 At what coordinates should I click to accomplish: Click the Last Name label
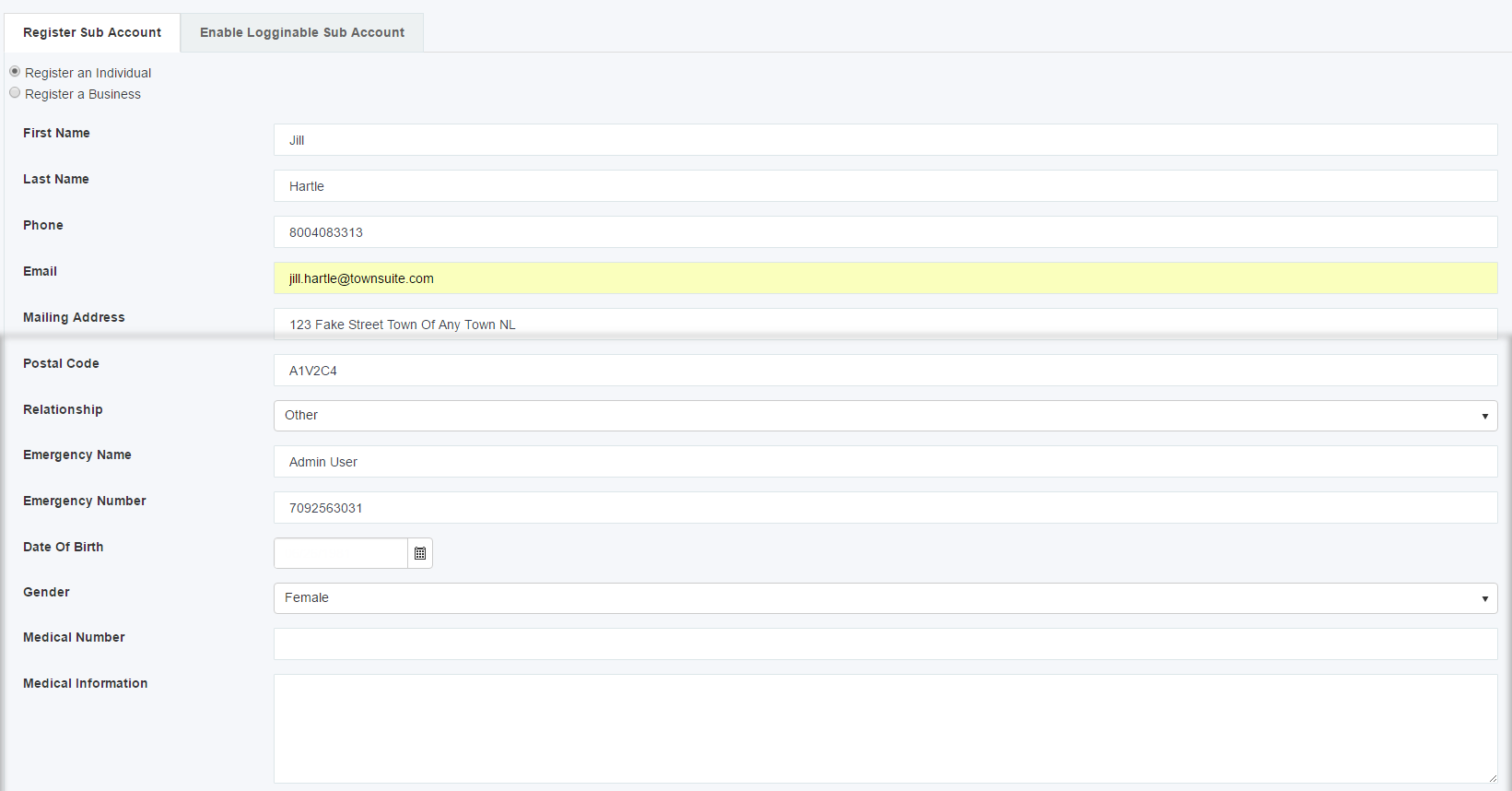[56, 179]
